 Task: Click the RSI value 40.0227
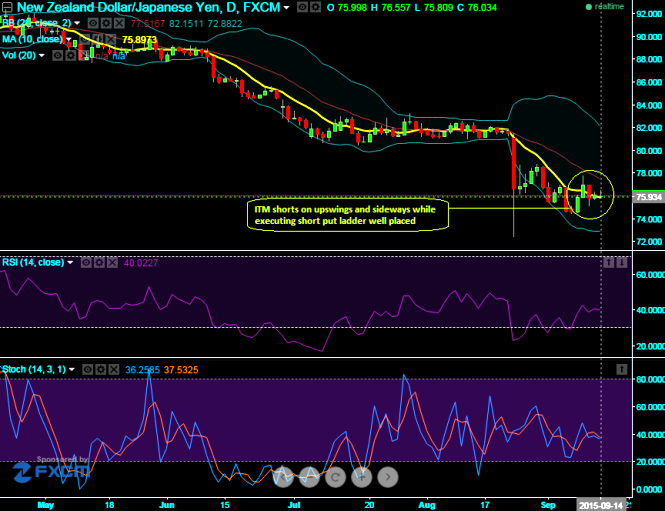coord(141,263)
